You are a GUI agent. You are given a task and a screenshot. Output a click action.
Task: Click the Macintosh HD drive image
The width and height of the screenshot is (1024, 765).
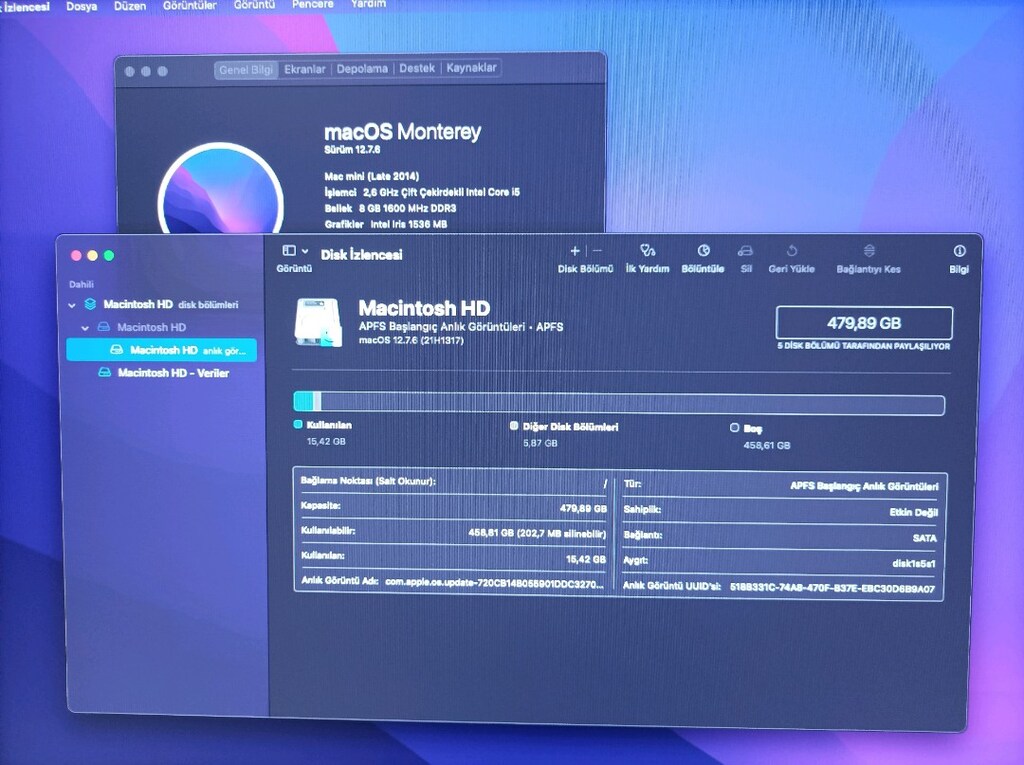pos(318,322)
